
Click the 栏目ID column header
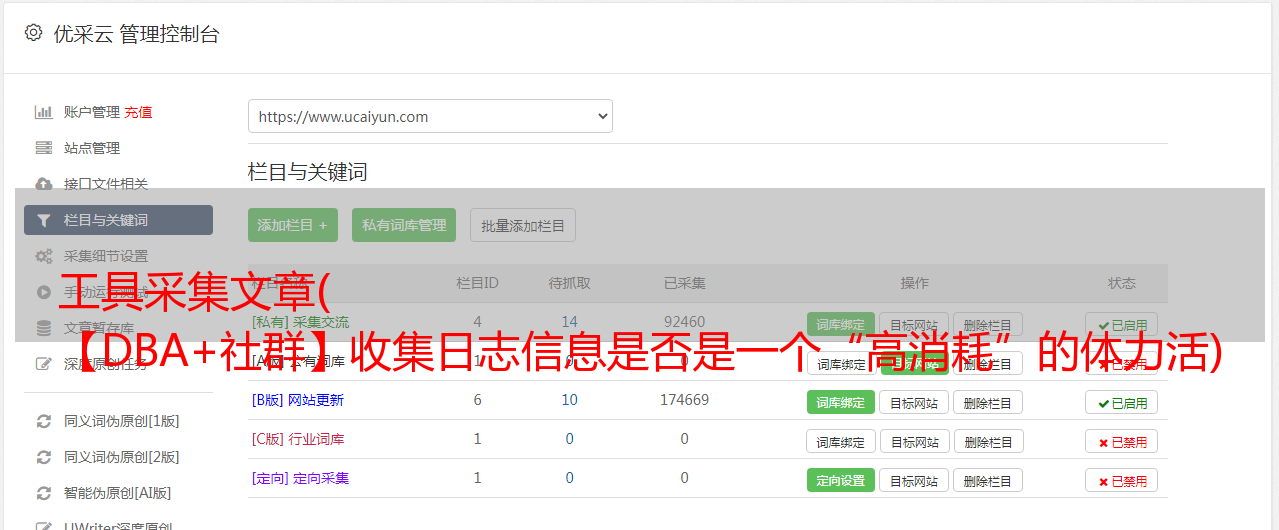pyautogui.click(x=477, y=283)
